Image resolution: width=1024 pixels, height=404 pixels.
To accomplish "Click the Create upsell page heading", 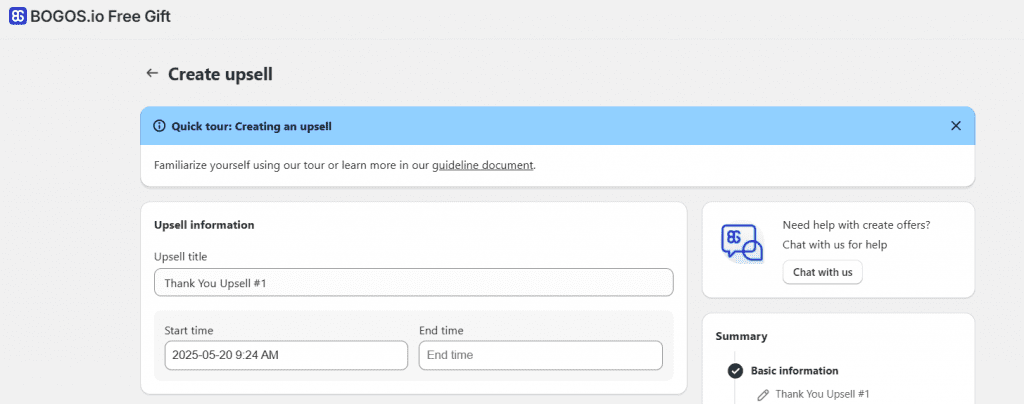I will pos(220,74).
